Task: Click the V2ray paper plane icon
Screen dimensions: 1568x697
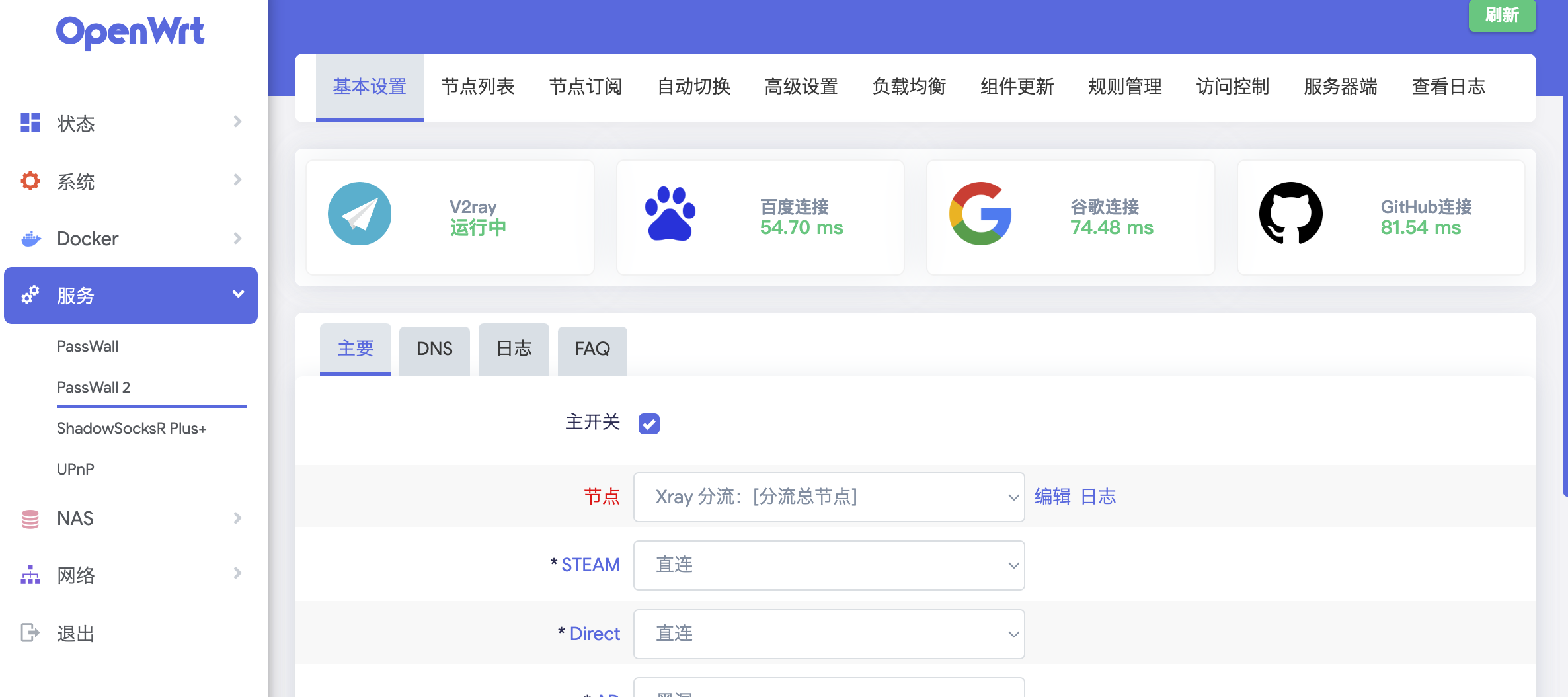Action: [x=360, y=214]
